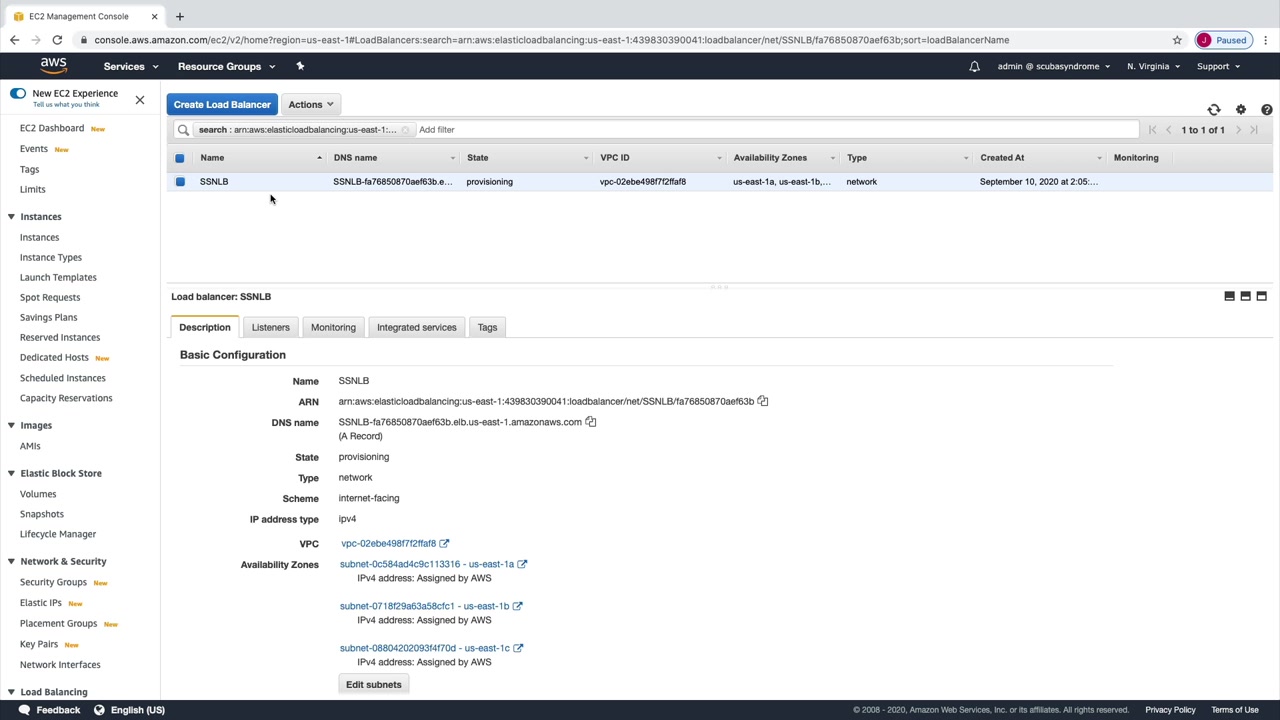Click the pin shortcut icon in AWS navbar
This screenshot has height=720, width=1280.
[x=300, y=66]
